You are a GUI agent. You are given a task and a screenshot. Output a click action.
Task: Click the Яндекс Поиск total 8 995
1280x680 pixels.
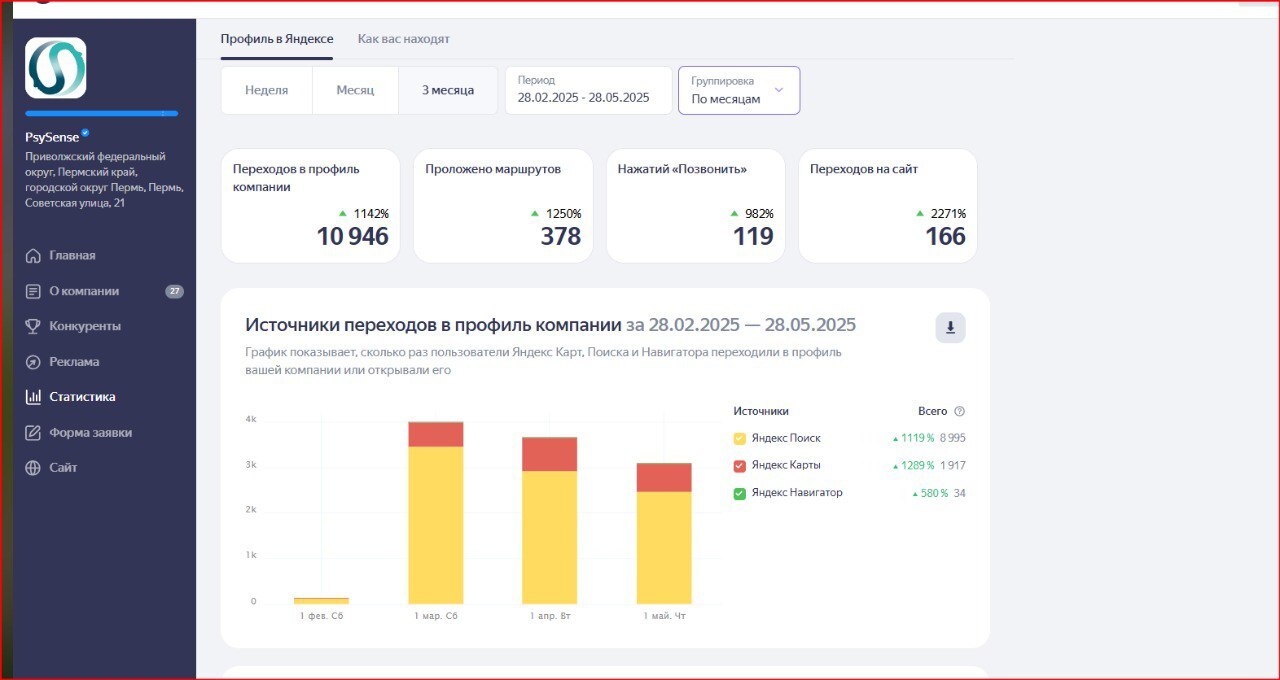[x=952, y=439]
